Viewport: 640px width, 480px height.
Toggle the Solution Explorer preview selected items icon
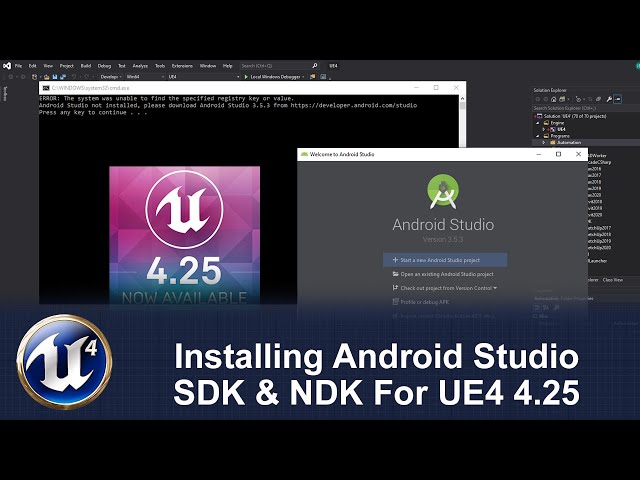point(618,99)
